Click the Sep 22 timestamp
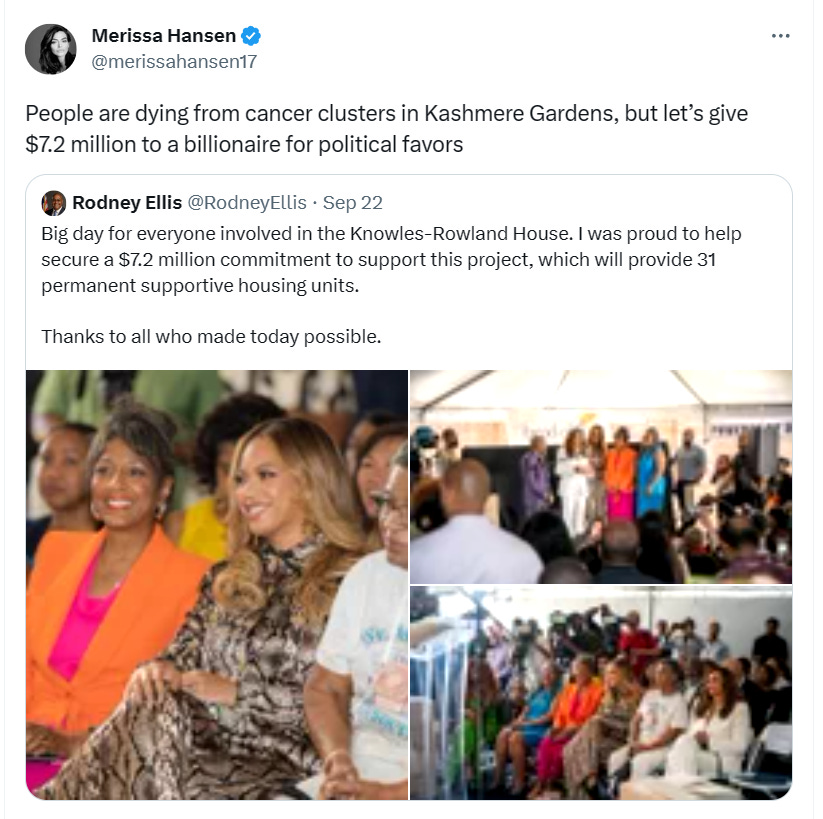Image resolution: width=823 pixels, height=819 pixels. [353, 203]
